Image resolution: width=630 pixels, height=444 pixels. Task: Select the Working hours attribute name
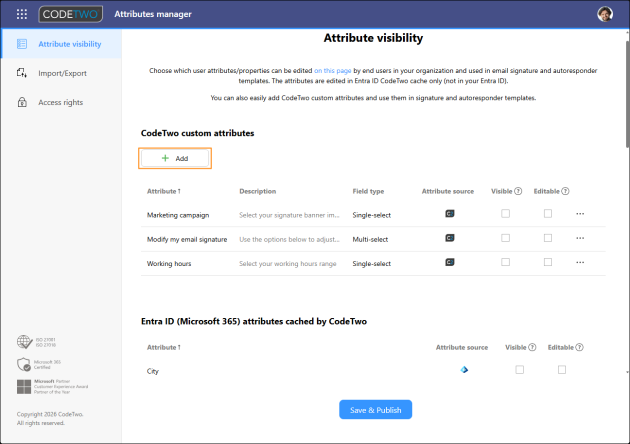coord(169,264)
